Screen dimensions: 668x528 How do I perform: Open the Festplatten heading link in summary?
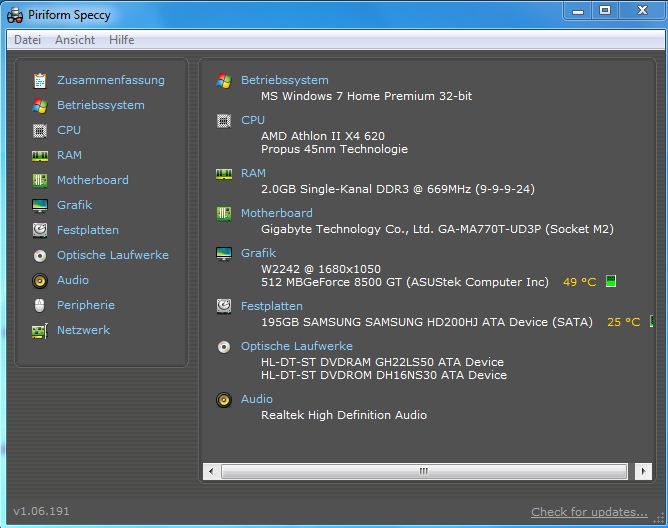tap(272, 306)
